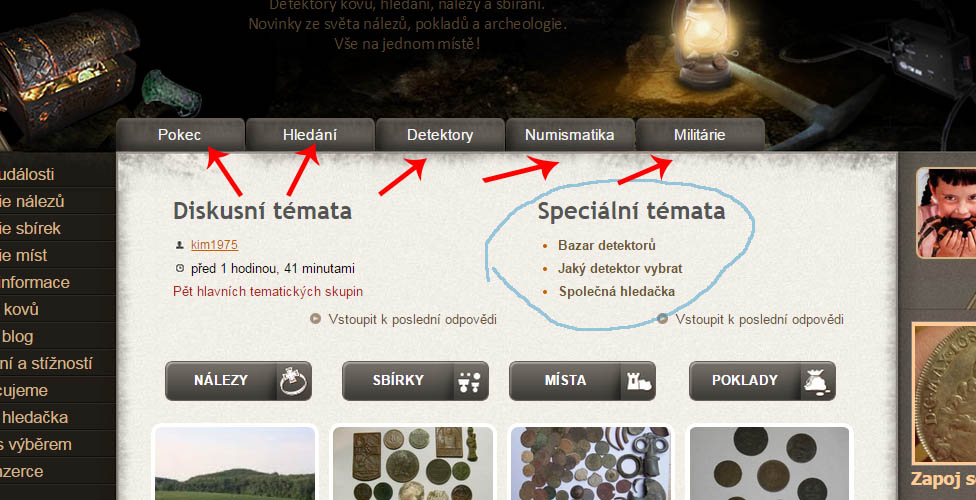Click the user icon next to kim1975
The width and height of the screenshot is (976, 500).
[x=179, y=245]
